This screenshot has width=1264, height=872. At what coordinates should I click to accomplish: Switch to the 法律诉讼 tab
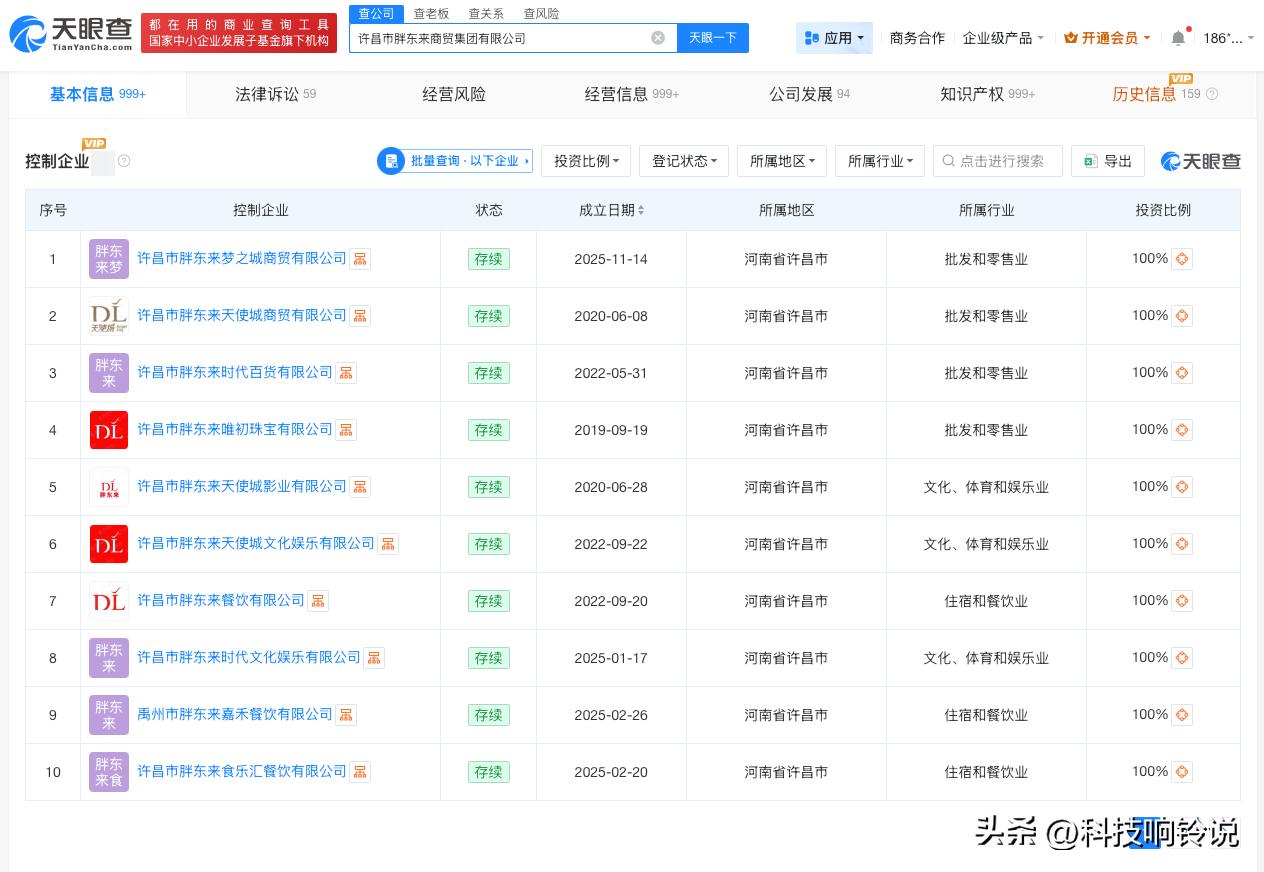(266, 94)
